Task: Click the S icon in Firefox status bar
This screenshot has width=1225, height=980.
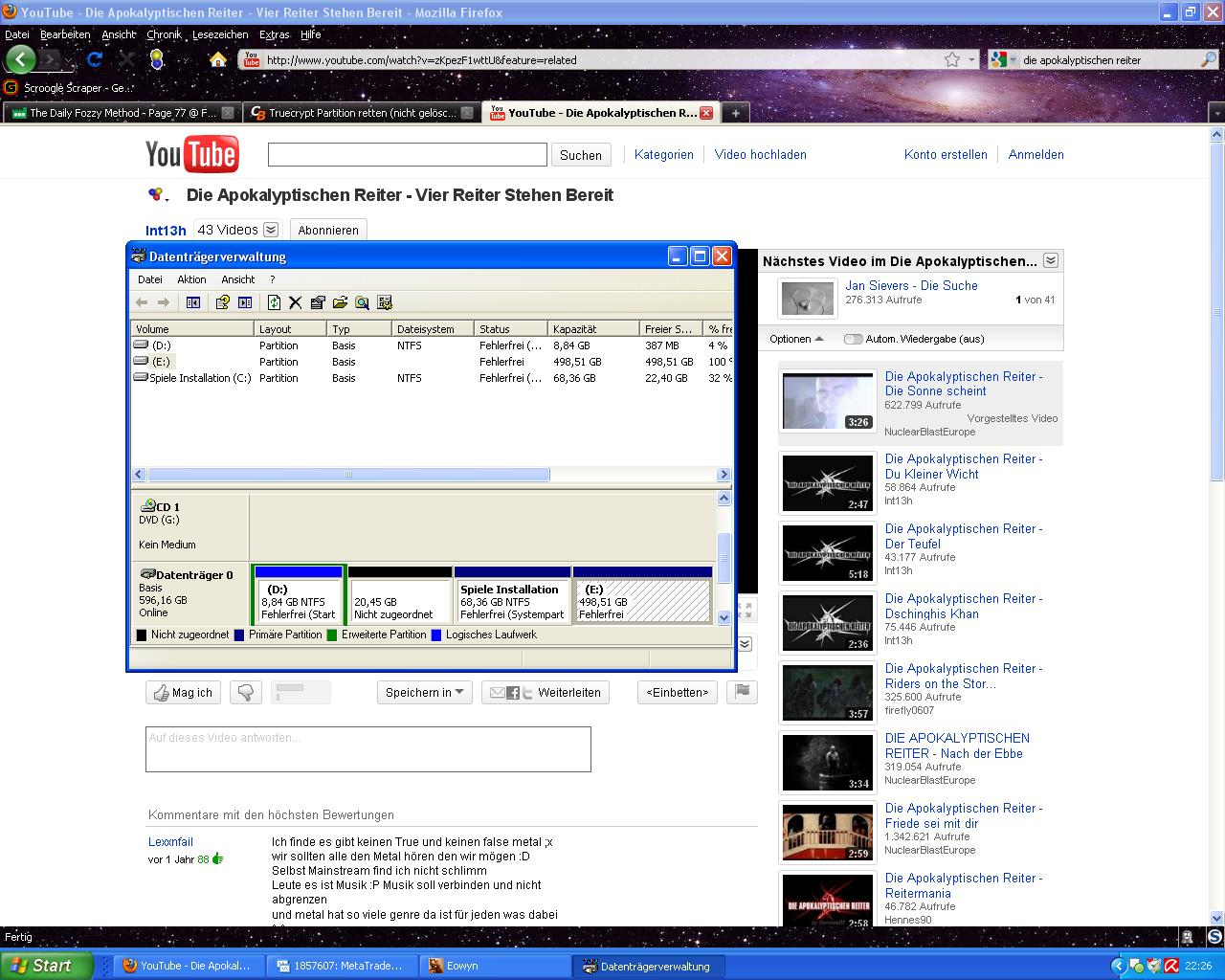Action: pos(1214,937)
